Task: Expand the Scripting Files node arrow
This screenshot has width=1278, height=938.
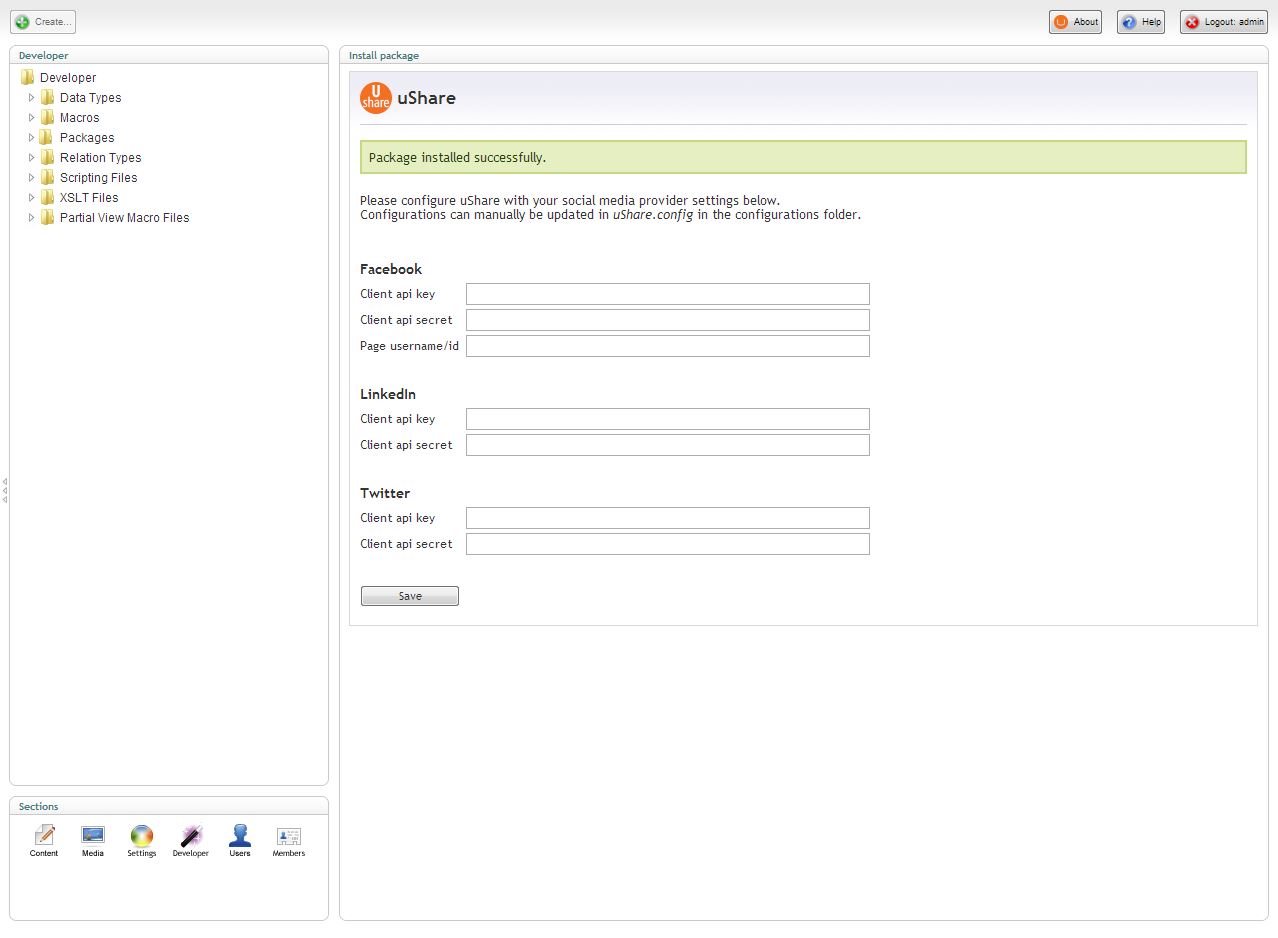Action: point(32,178)
